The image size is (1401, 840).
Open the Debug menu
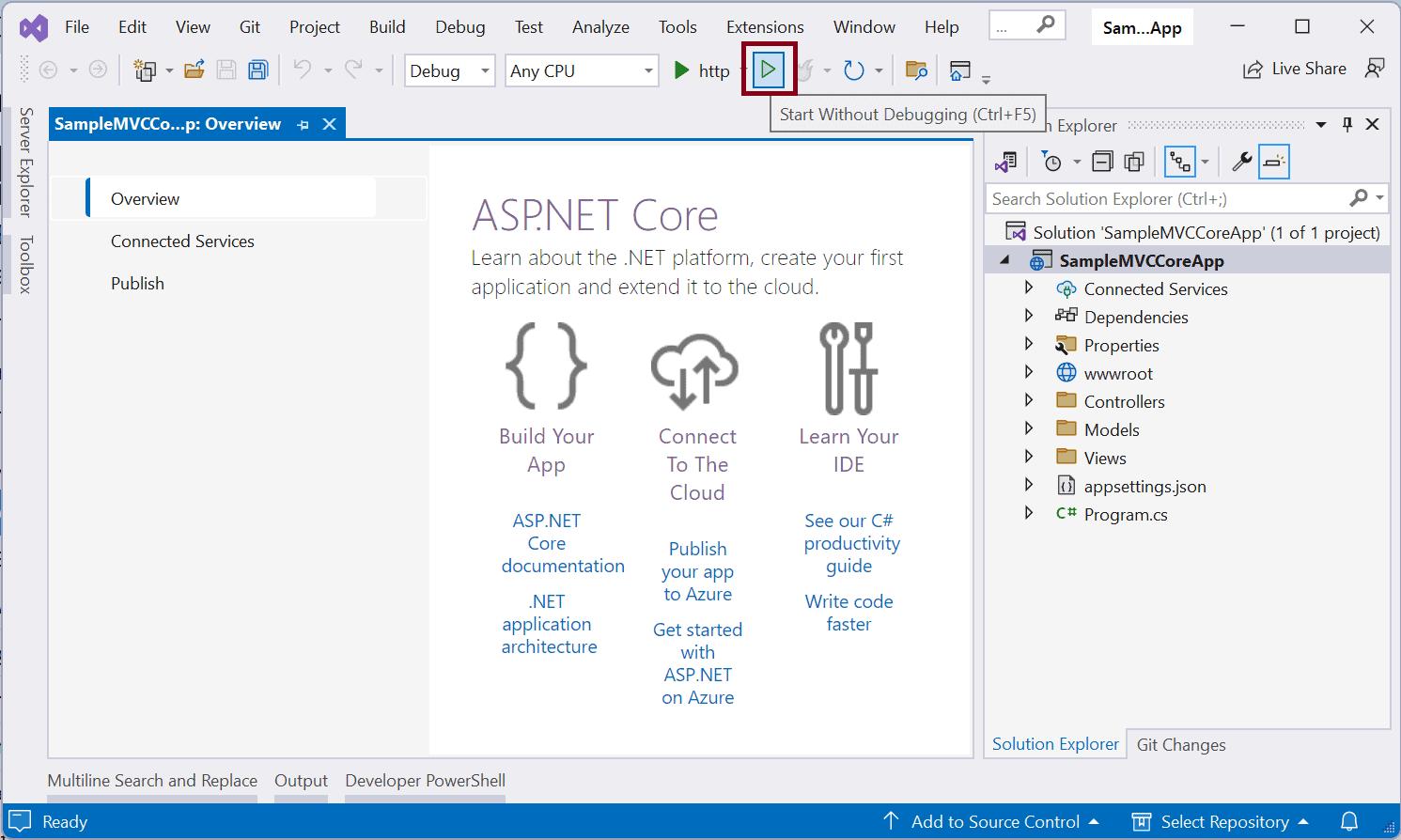tap(459, 26)
